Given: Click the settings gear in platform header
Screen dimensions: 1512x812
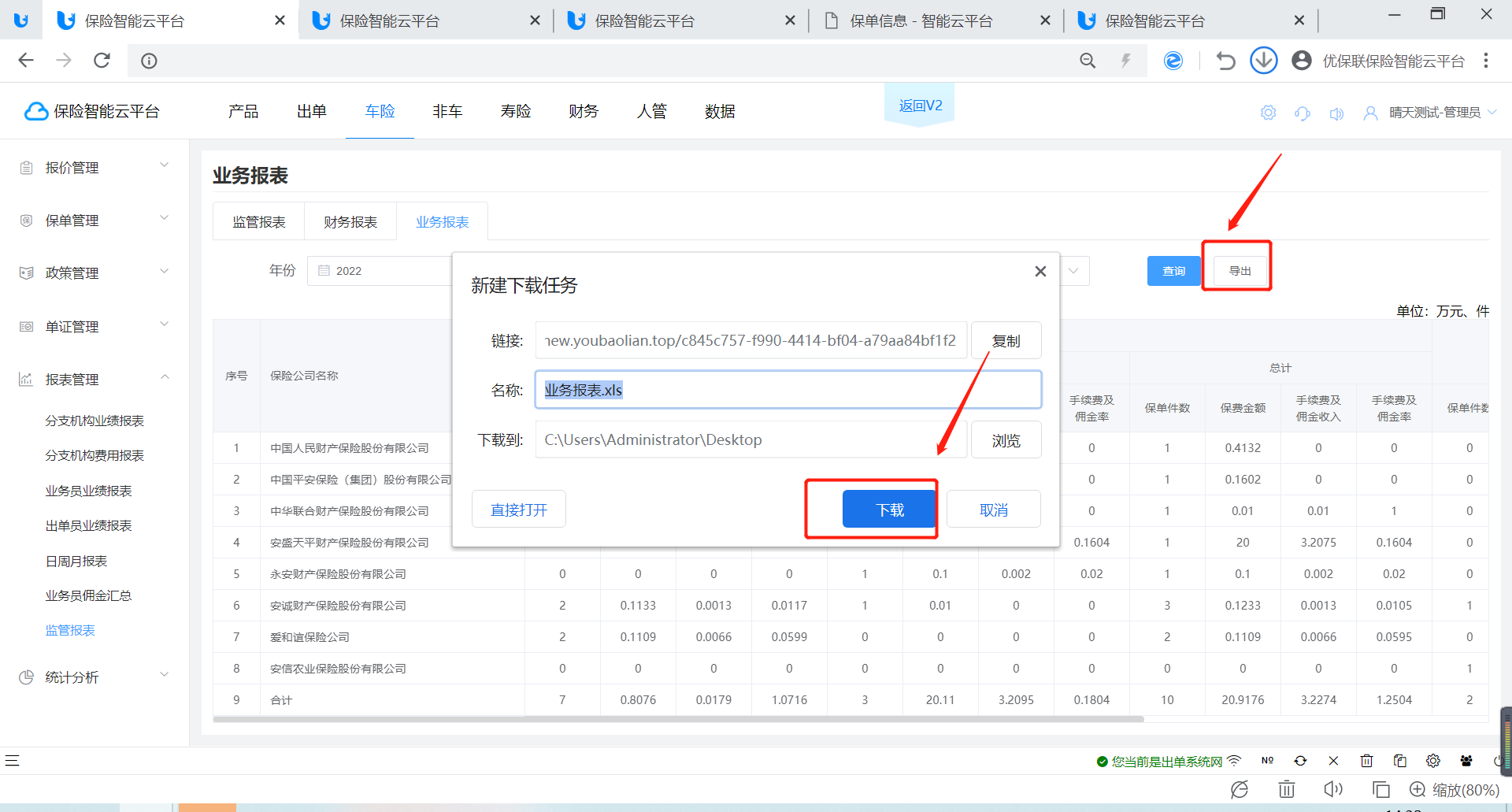Looking at the screenshot, I should [1268, 113].
